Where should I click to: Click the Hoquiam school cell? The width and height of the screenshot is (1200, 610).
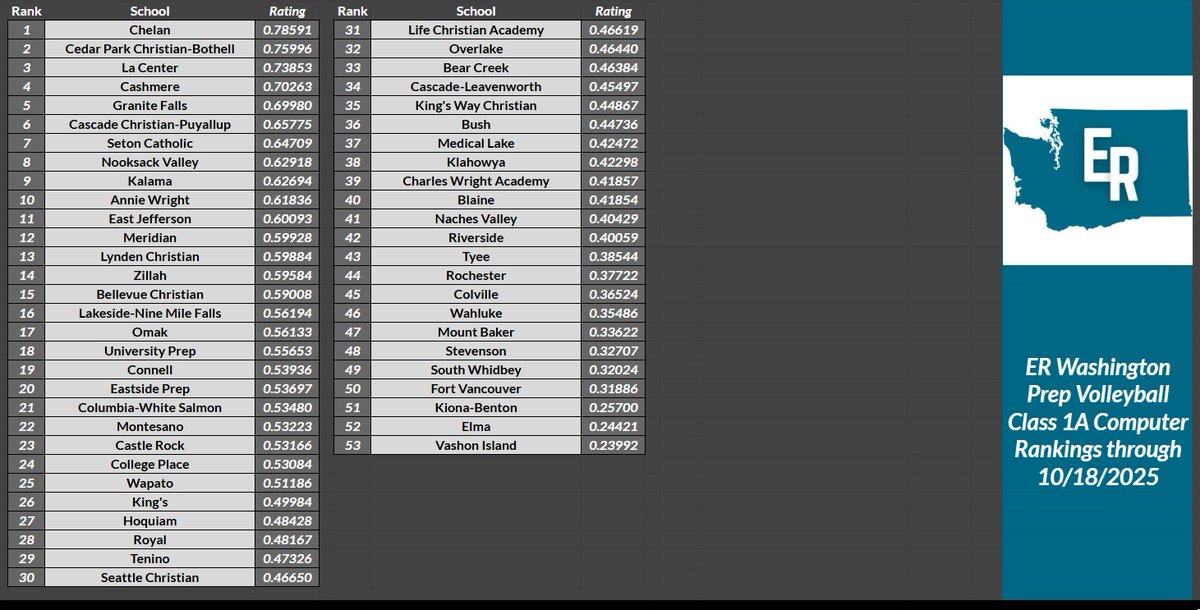[x=150, y=521]
